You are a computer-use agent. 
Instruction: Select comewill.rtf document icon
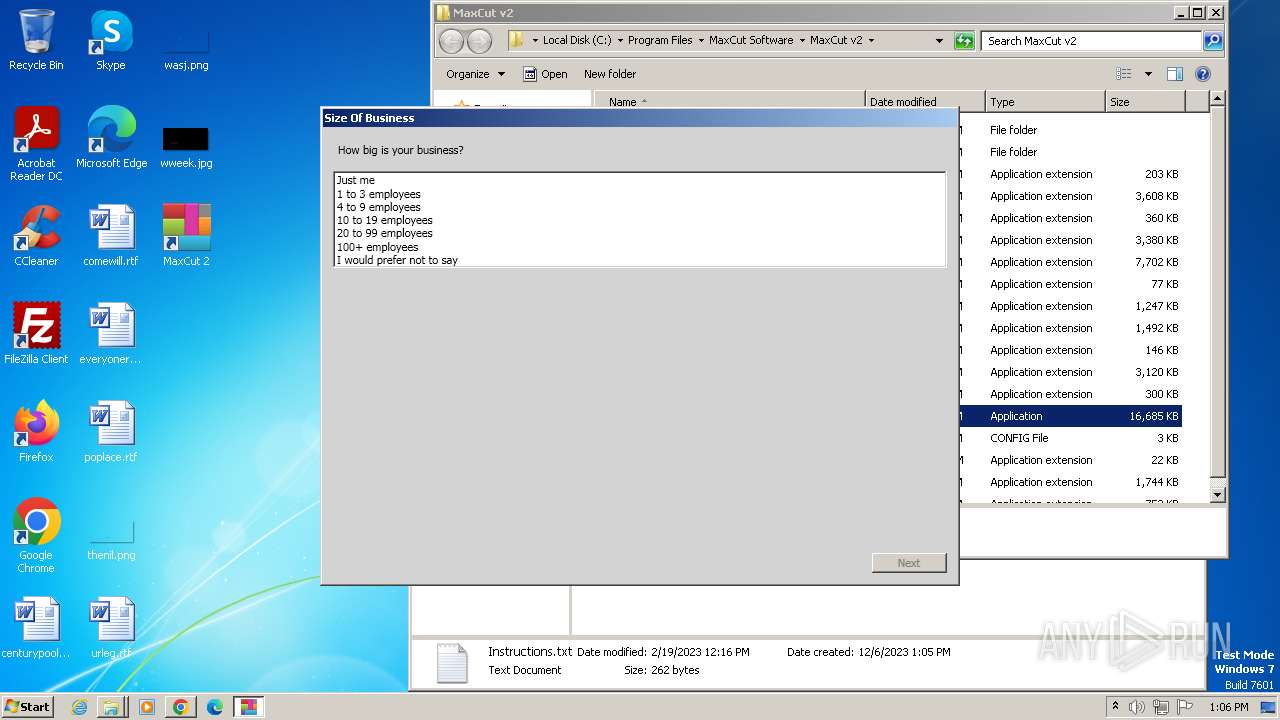(x=111, y=236)
